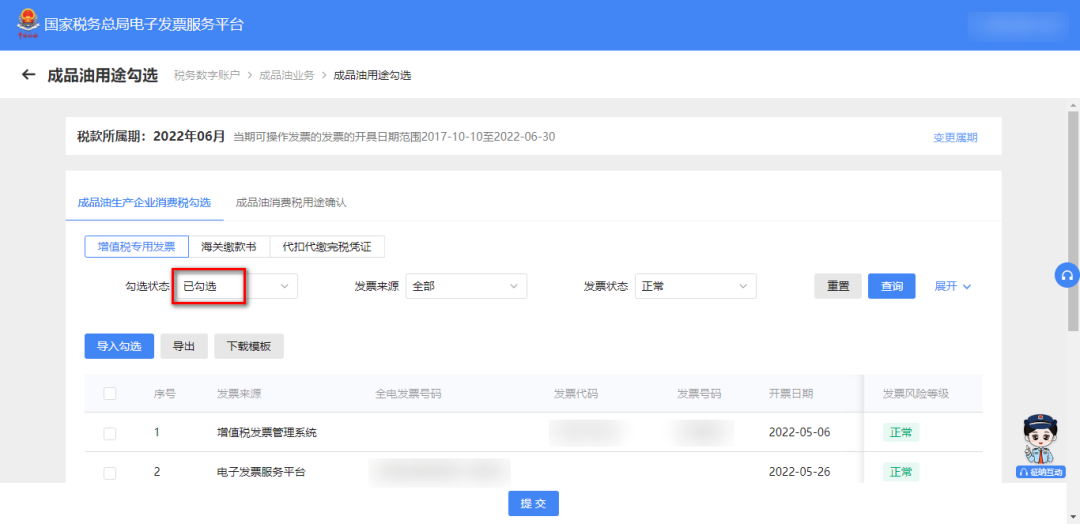Screen dimensions: 1080x524
Task: Open 税务数字账户 breadcrumb link
Action: 207,75
